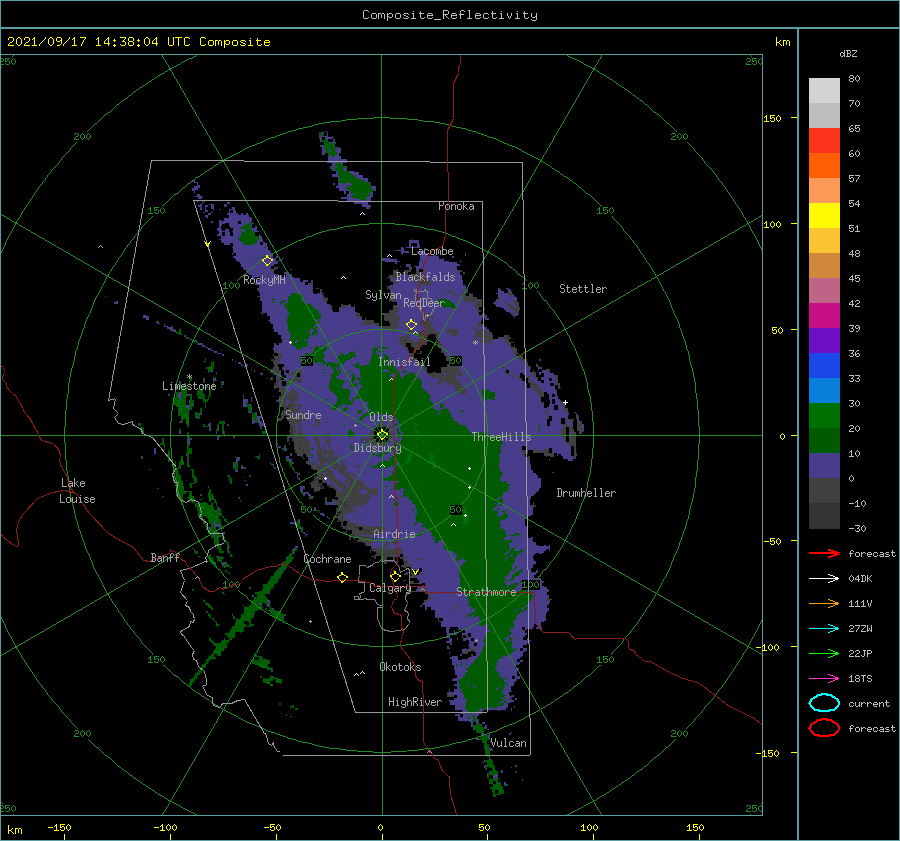The image size is (900, 841).
Task: Click the current legend text
Action: 869,703
